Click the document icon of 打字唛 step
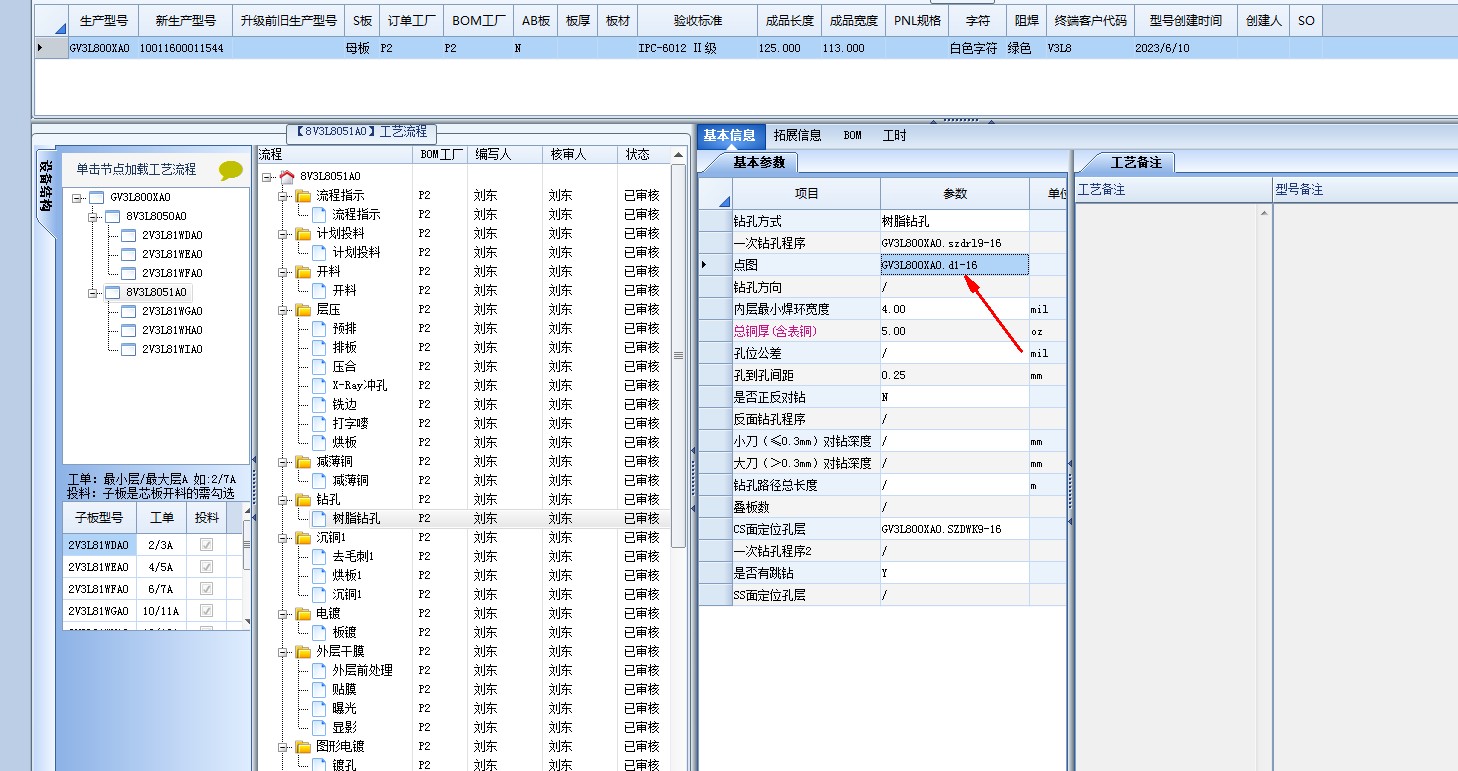Viewport: 1458px width, 771px height. coord(320,424)
